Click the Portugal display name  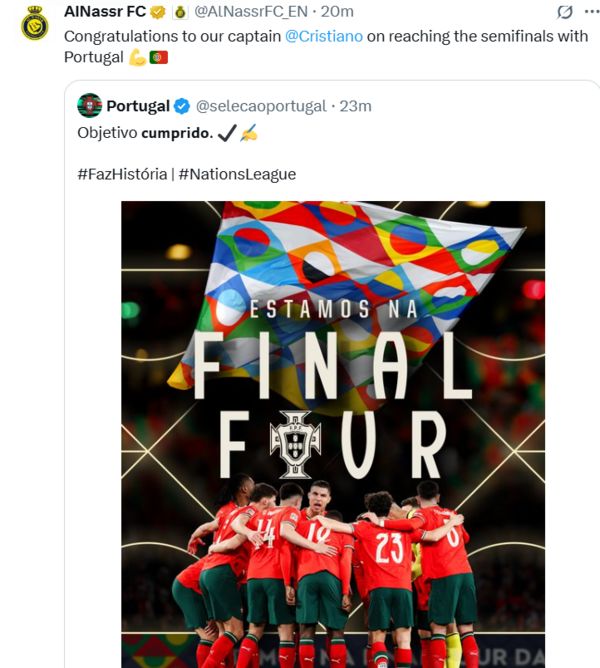coord(138,106)
